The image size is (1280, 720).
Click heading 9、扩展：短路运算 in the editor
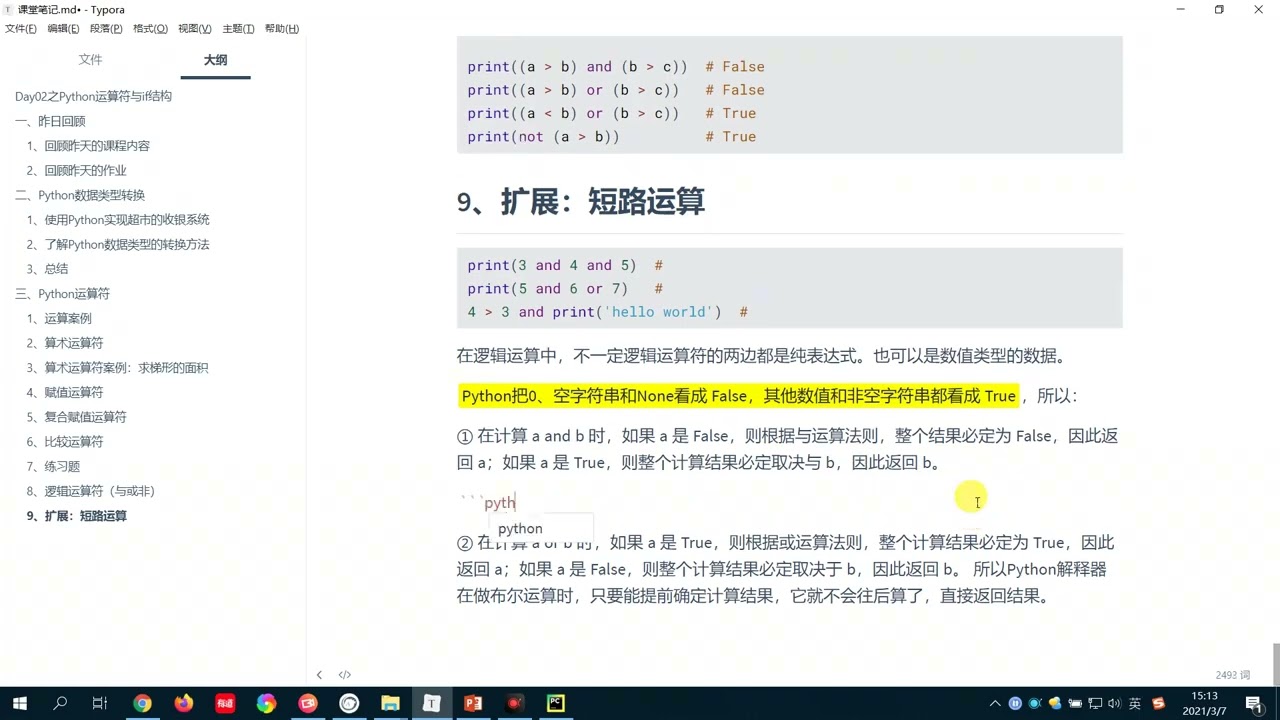click(x=581, y=201)
